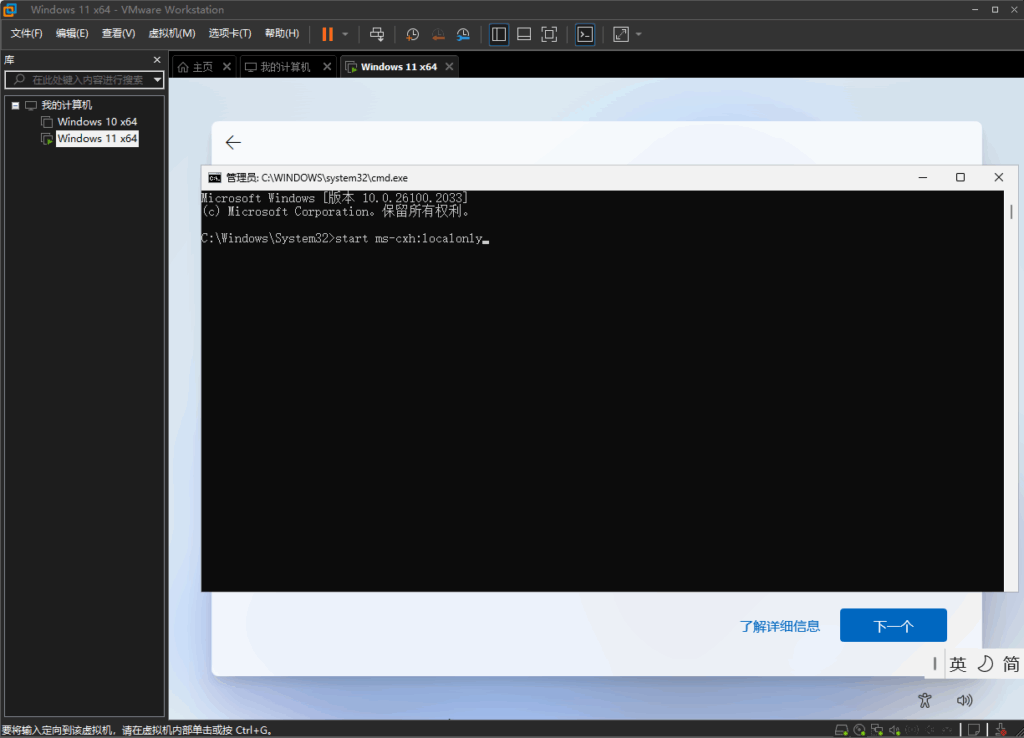The image size is (1024, 738).
Task: Open the 编辑(E) menu
Action: pos(72,33)
